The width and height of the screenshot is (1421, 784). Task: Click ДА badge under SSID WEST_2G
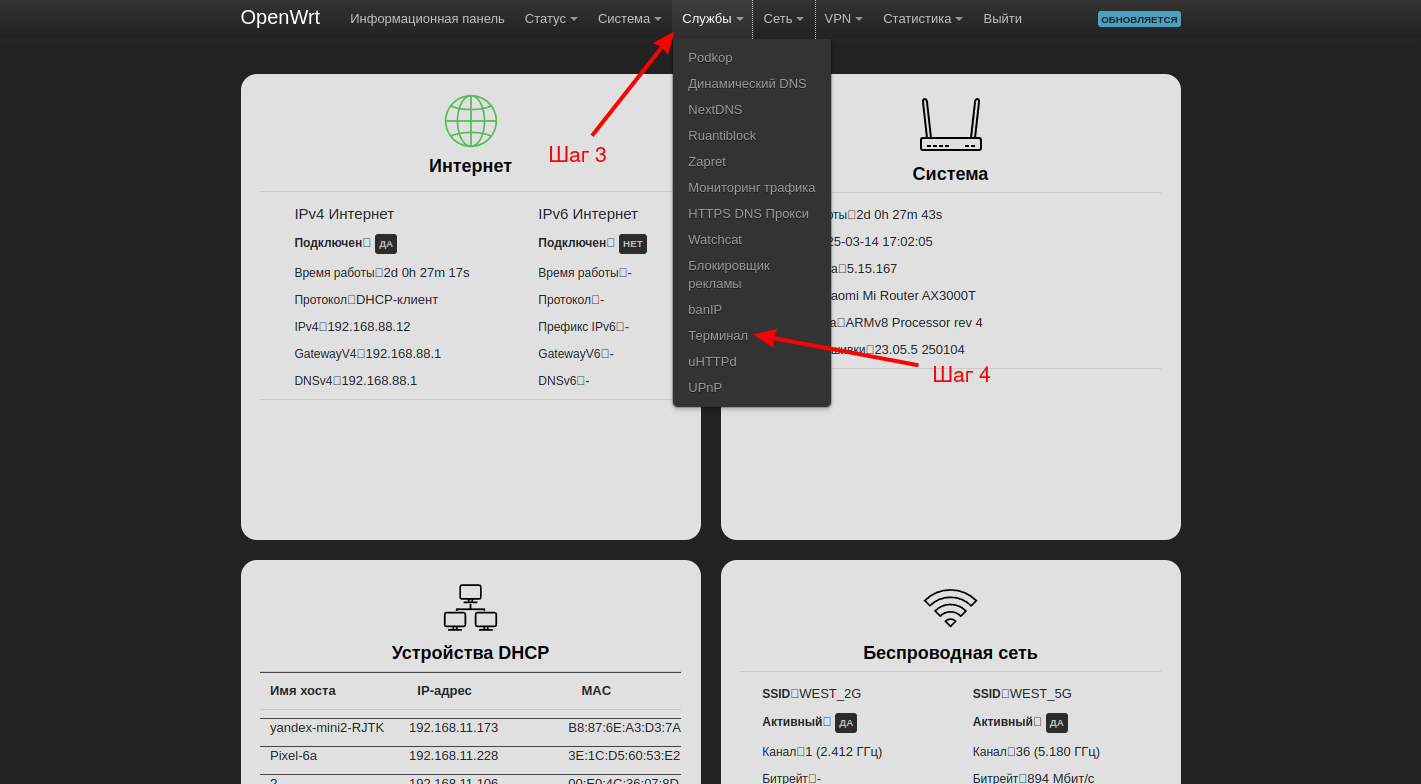[845, 723]
